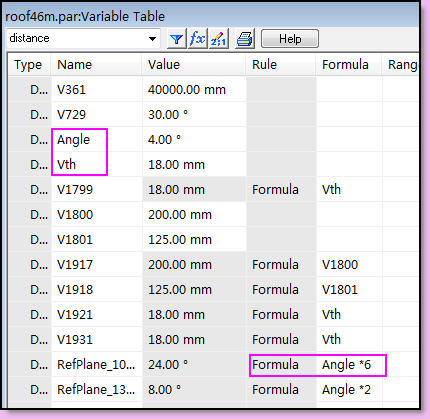Select the 40000.00 mm value cell
The image size is (430, 419).
[194, 90]
